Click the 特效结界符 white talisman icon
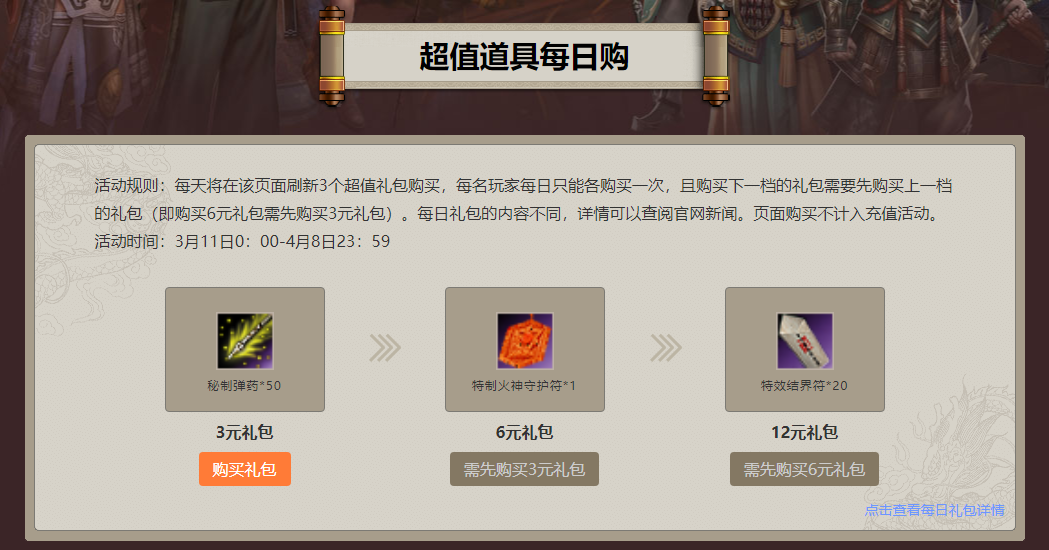The image size is (1049, 550). pyautogui.click(x=805, y=341)
